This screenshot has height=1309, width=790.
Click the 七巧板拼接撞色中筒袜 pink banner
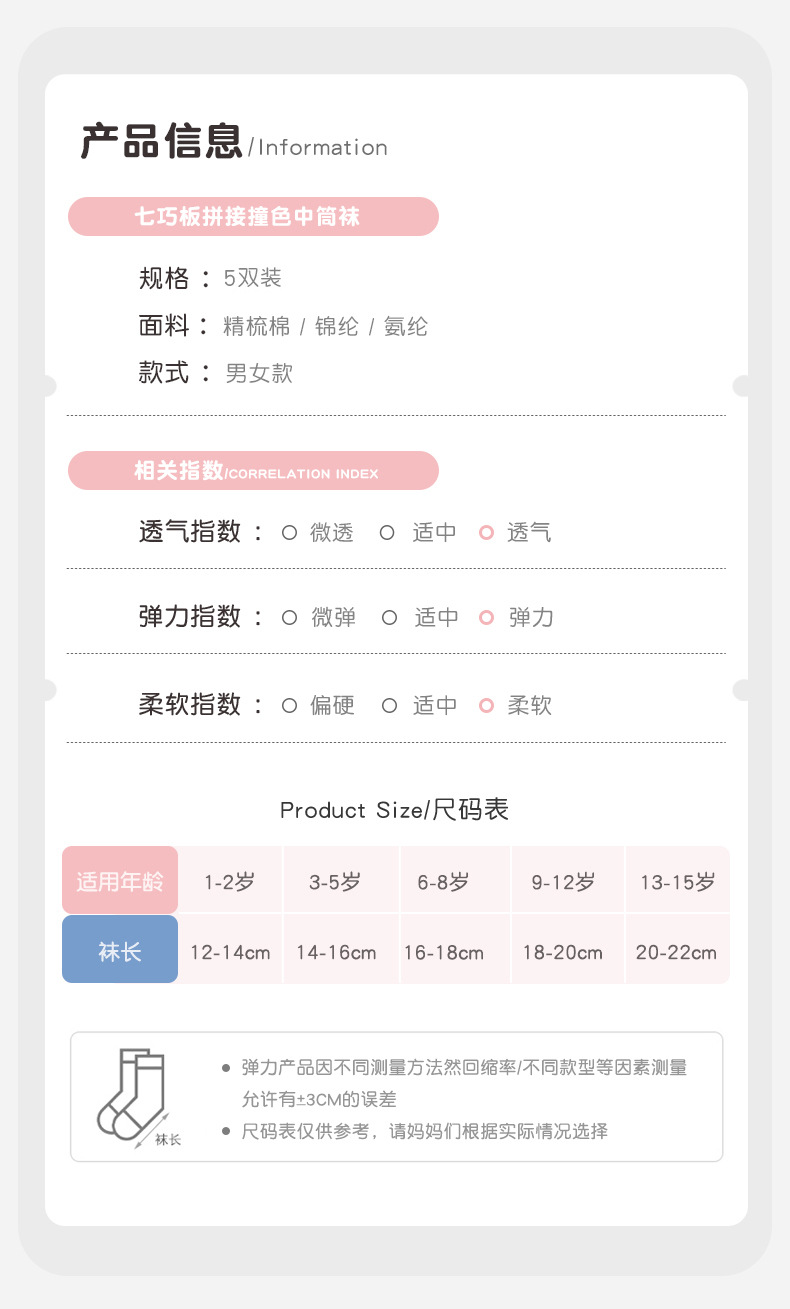[253, 216]
